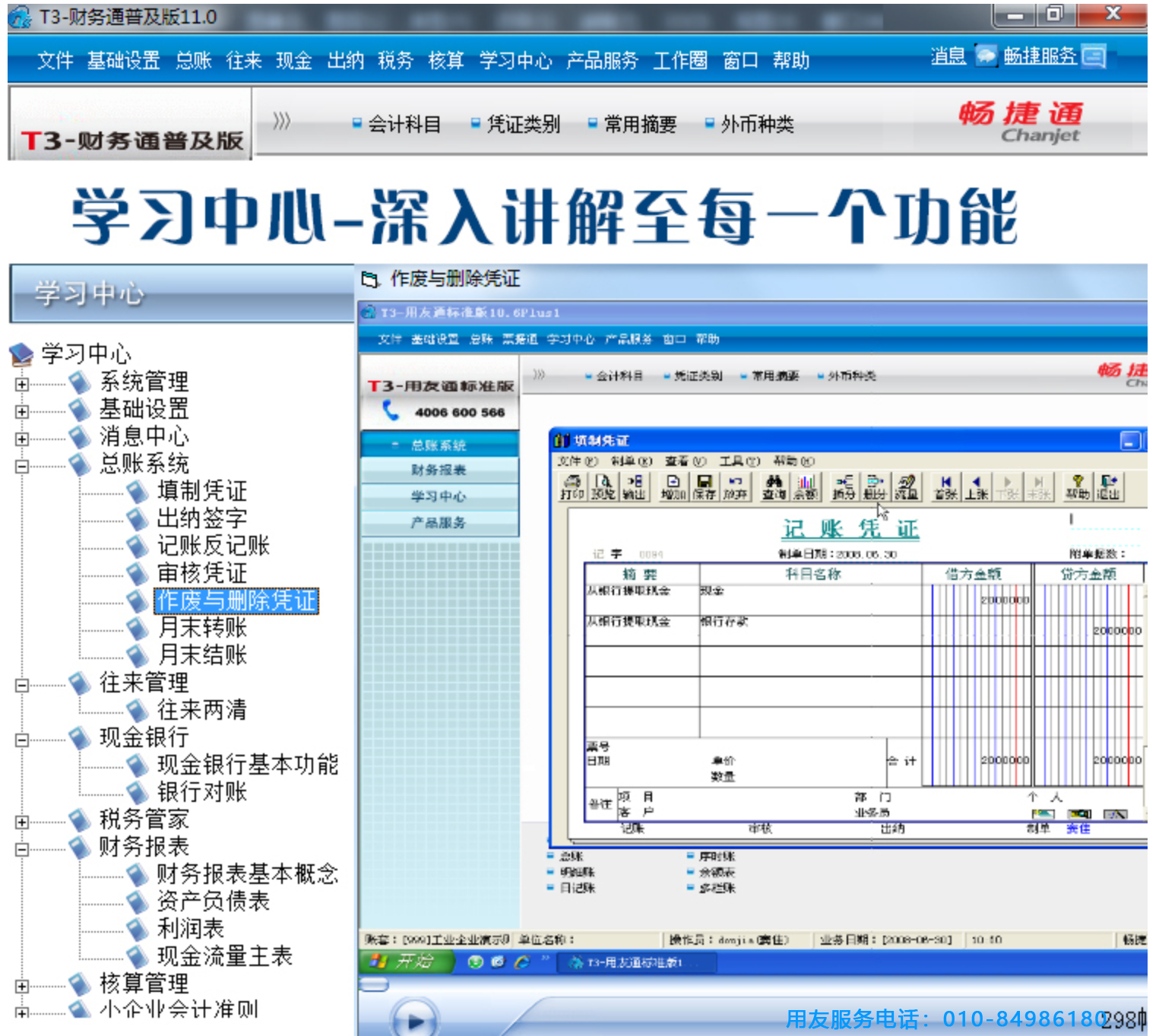
Task: Expand the 消息中心 tree node
Action: tap(22, 439)
